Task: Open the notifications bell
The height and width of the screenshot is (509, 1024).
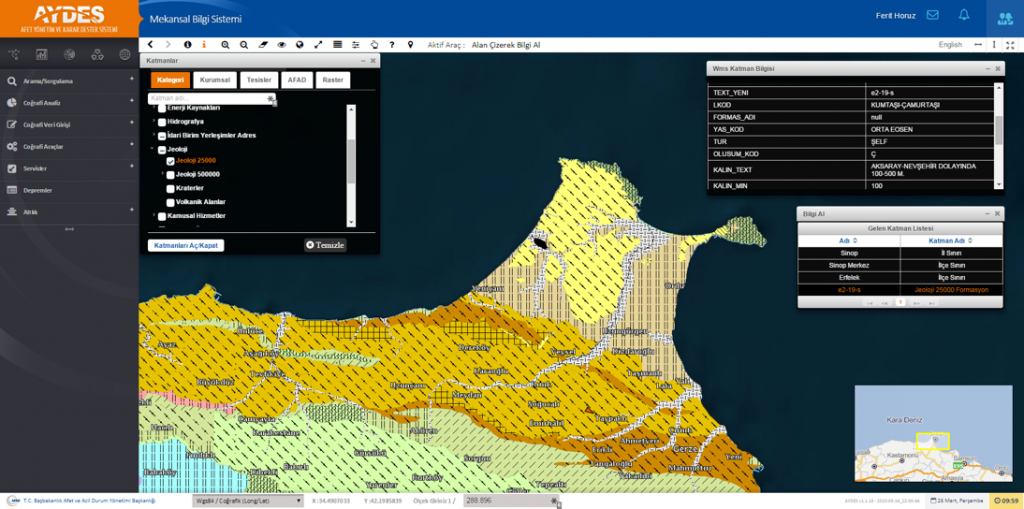Action: (964, 15)
